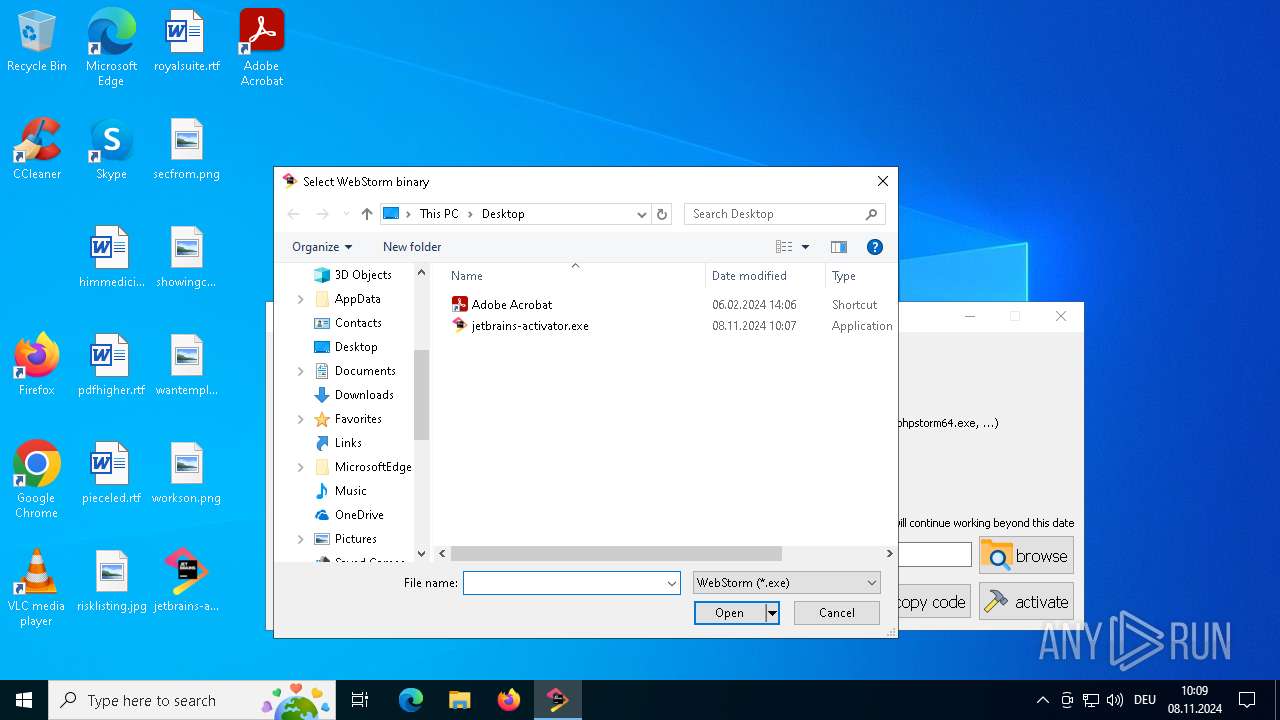Screen dimensions: 1280x720
Task: Open Firefox desktop shortcut
Action: 37,366
